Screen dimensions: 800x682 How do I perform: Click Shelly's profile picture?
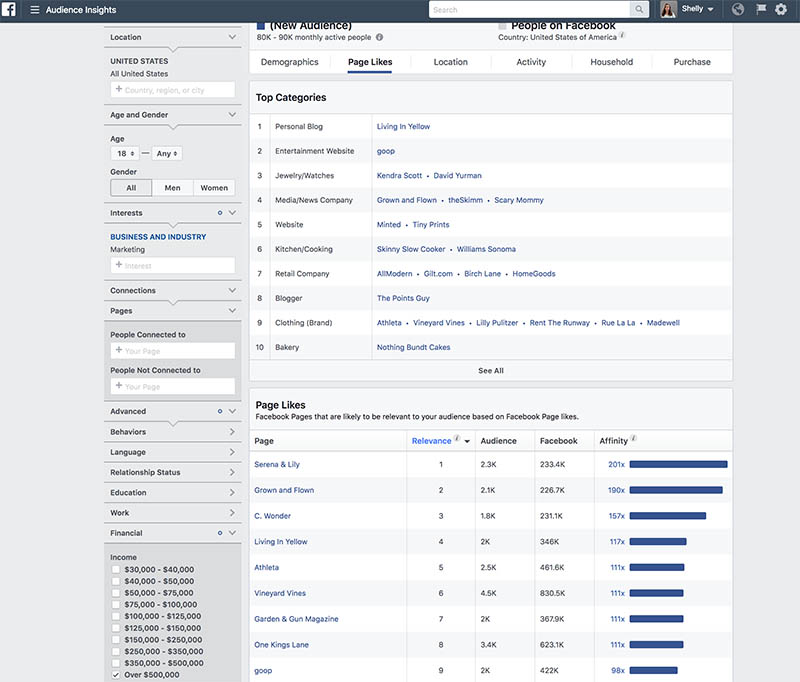(666, 9)
